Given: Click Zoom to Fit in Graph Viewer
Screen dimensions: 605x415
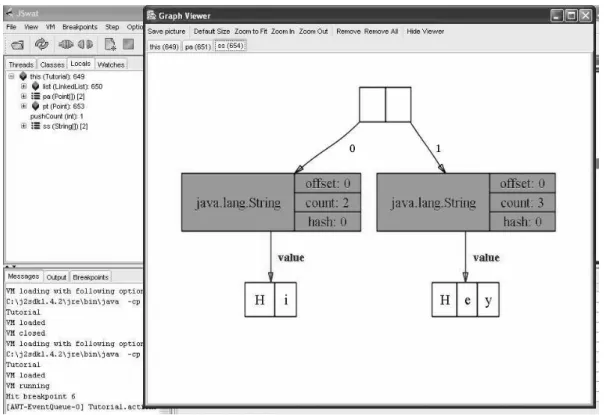Looking at the screenshot, I should tap(251, 31).
